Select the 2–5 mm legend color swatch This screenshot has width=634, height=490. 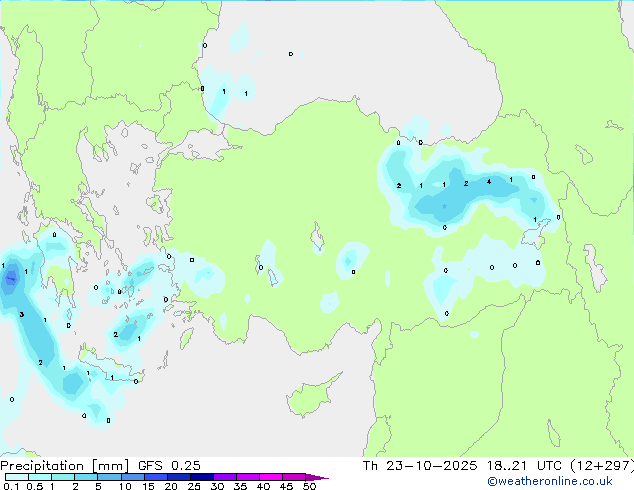point(86,477)
